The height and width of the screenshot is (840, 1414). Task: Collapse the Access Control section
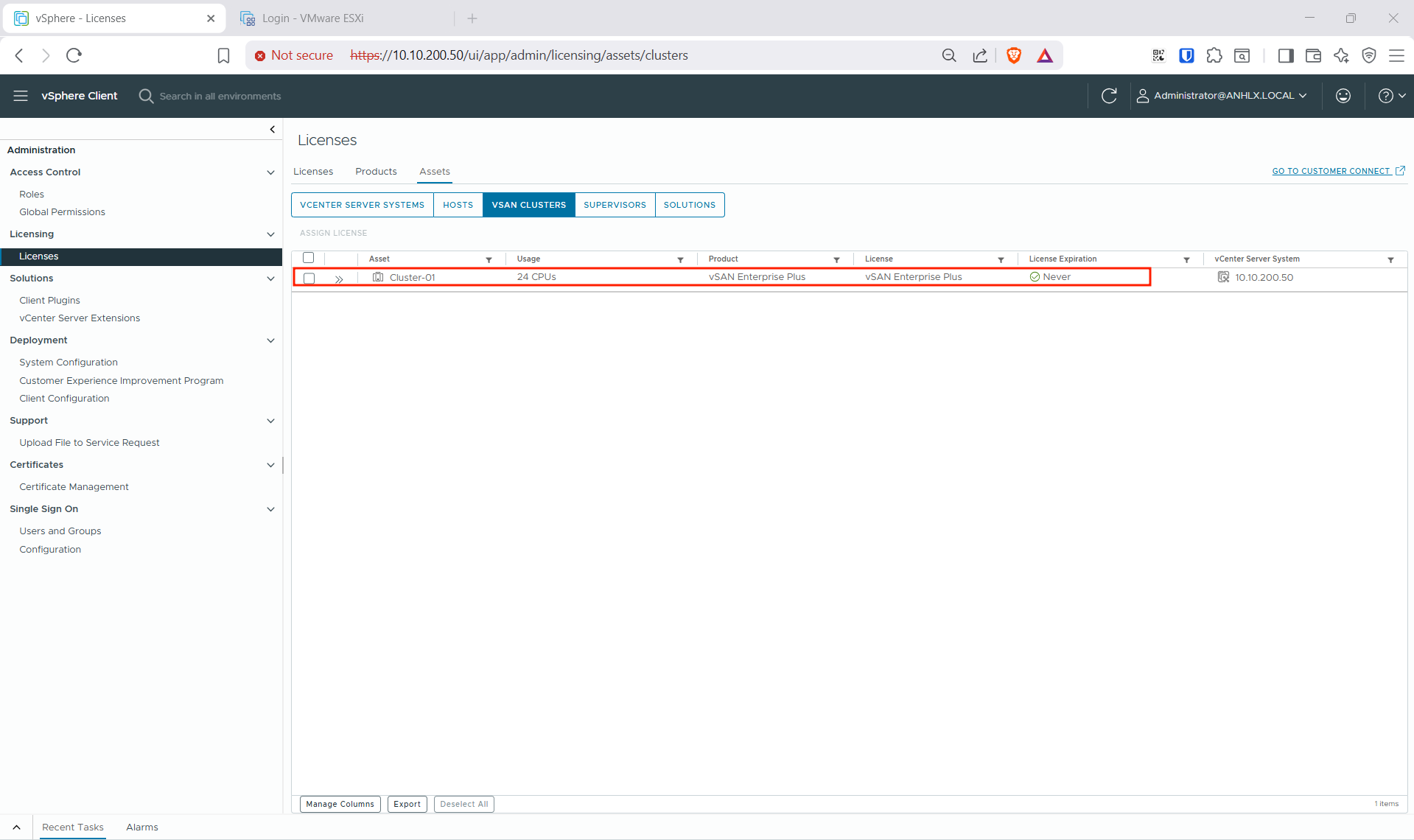coord(270,172)
